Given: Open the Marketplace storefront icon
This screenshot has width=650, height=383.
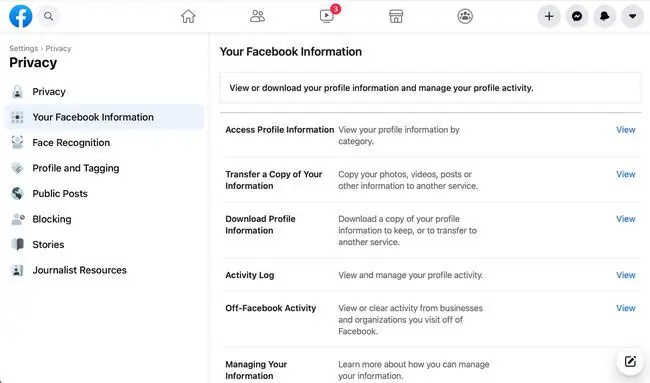Looking at the screenshot, I should tap(396, 16).
